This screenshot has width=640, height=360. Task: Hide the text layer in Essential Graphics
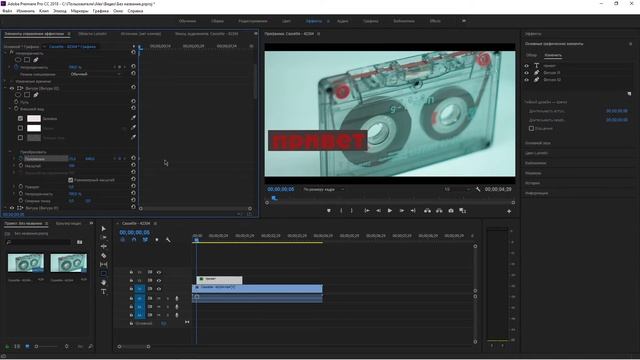[527, 66]
